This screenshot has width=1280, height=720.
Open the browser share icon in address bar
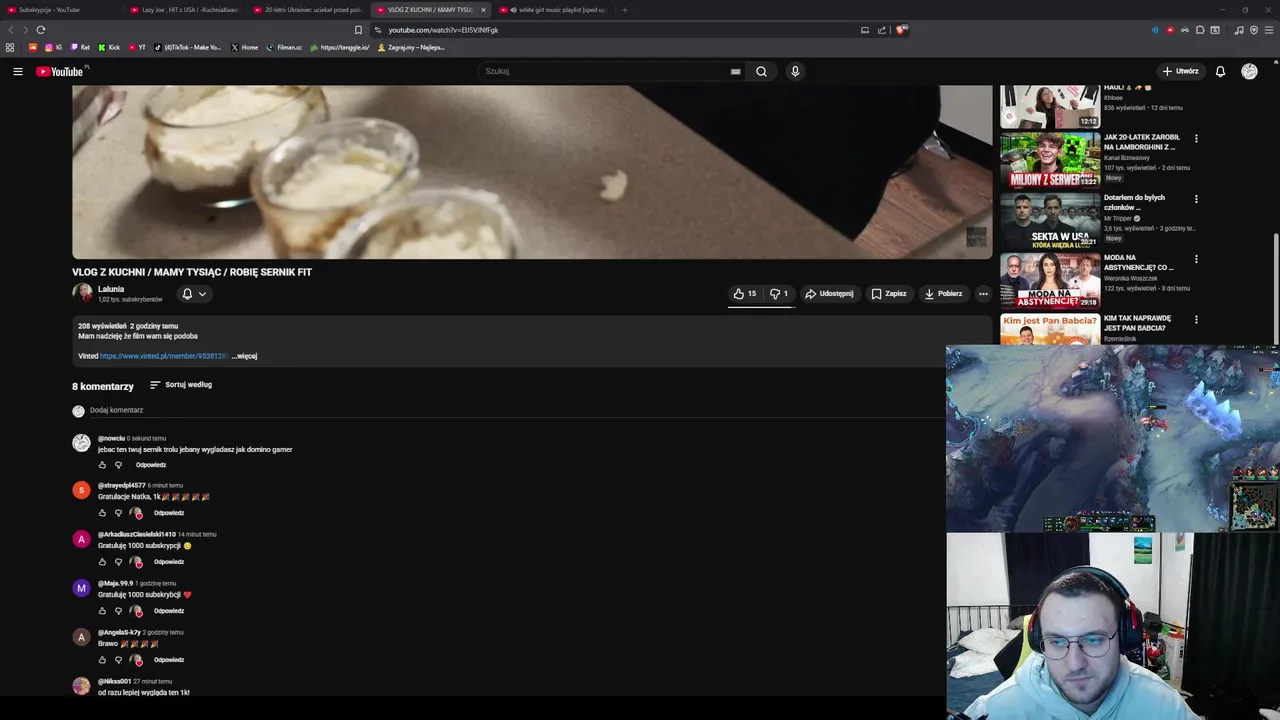pyautogui.click(x=882, y=30)
